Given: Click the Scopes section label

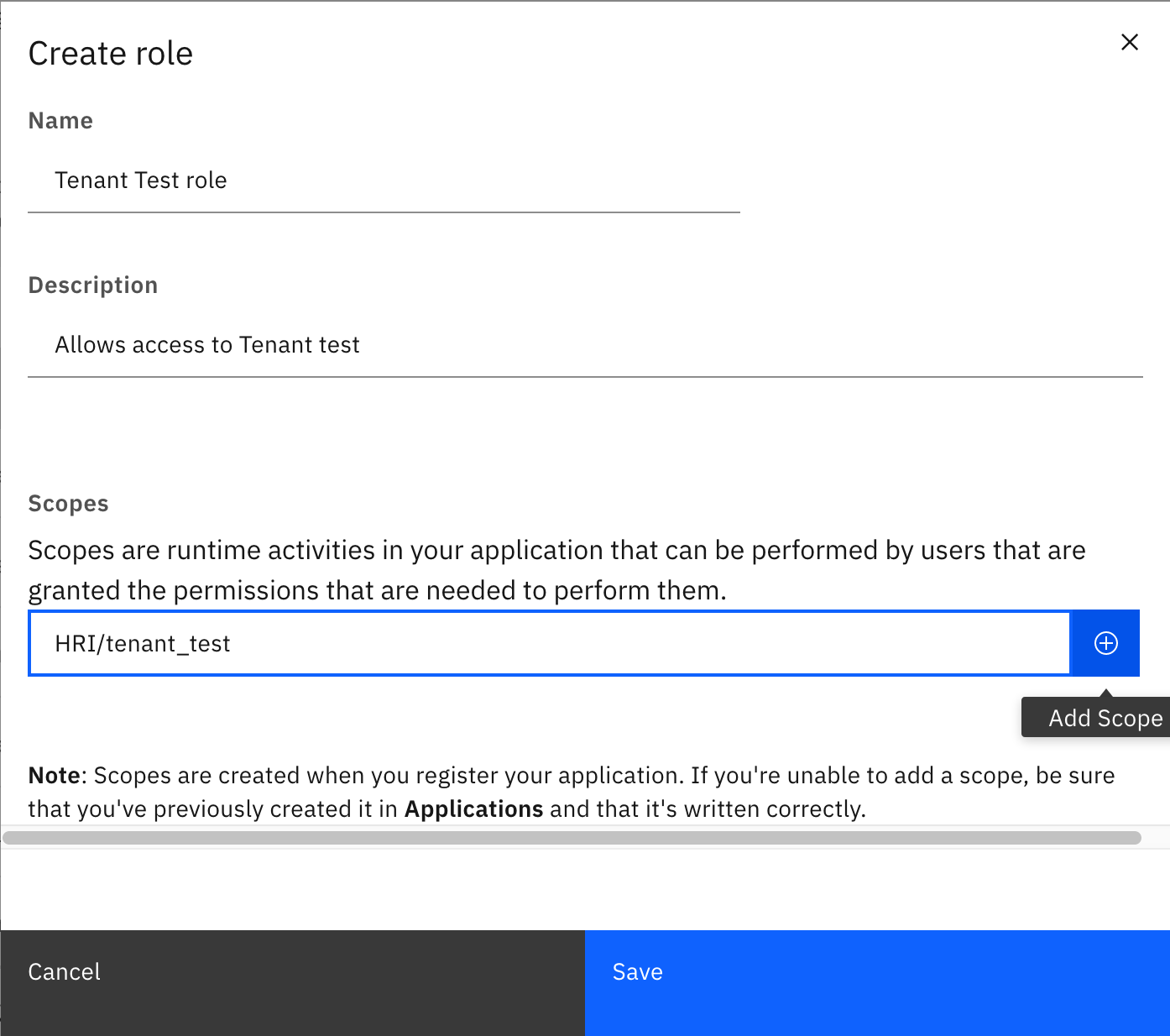Looking at the screenshot, I should [69, 504].
